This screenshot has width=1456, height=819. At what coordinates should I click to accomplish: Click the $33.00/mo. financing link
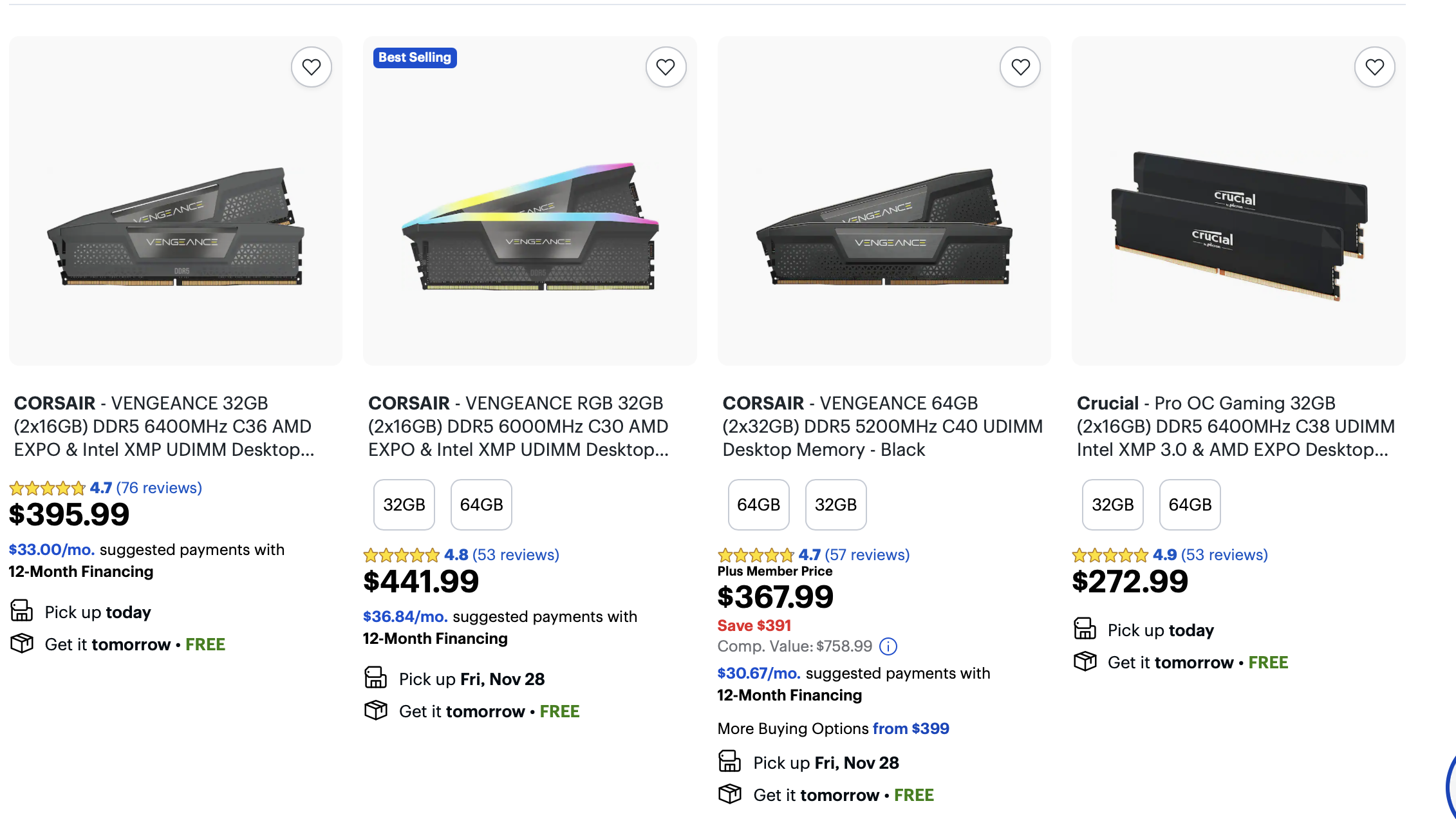point(51,550)
